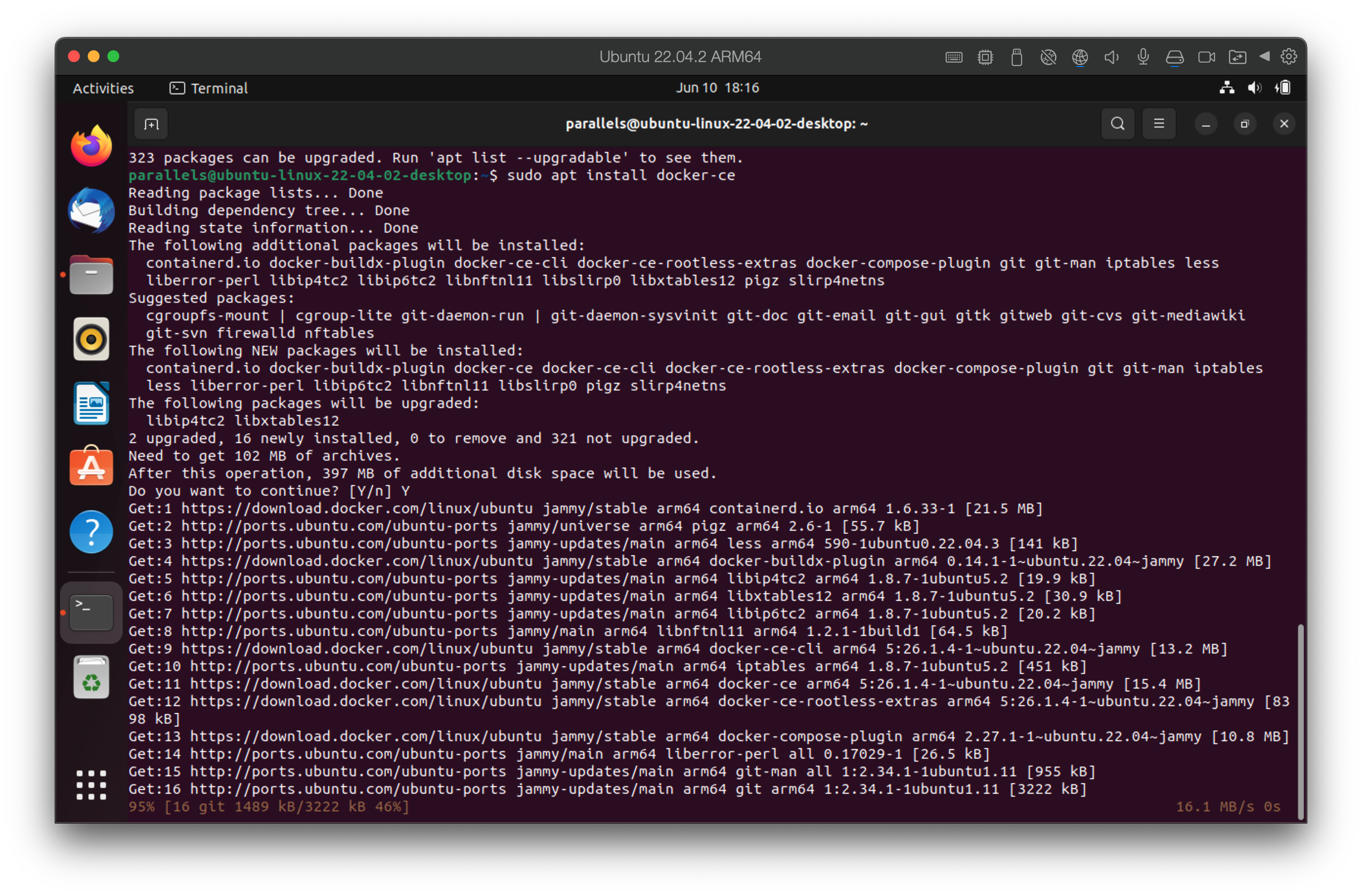Click 'Reading package lists... Done' line
The width and height of the screenshot is (1362, 896).
click(x=256, y=192)
